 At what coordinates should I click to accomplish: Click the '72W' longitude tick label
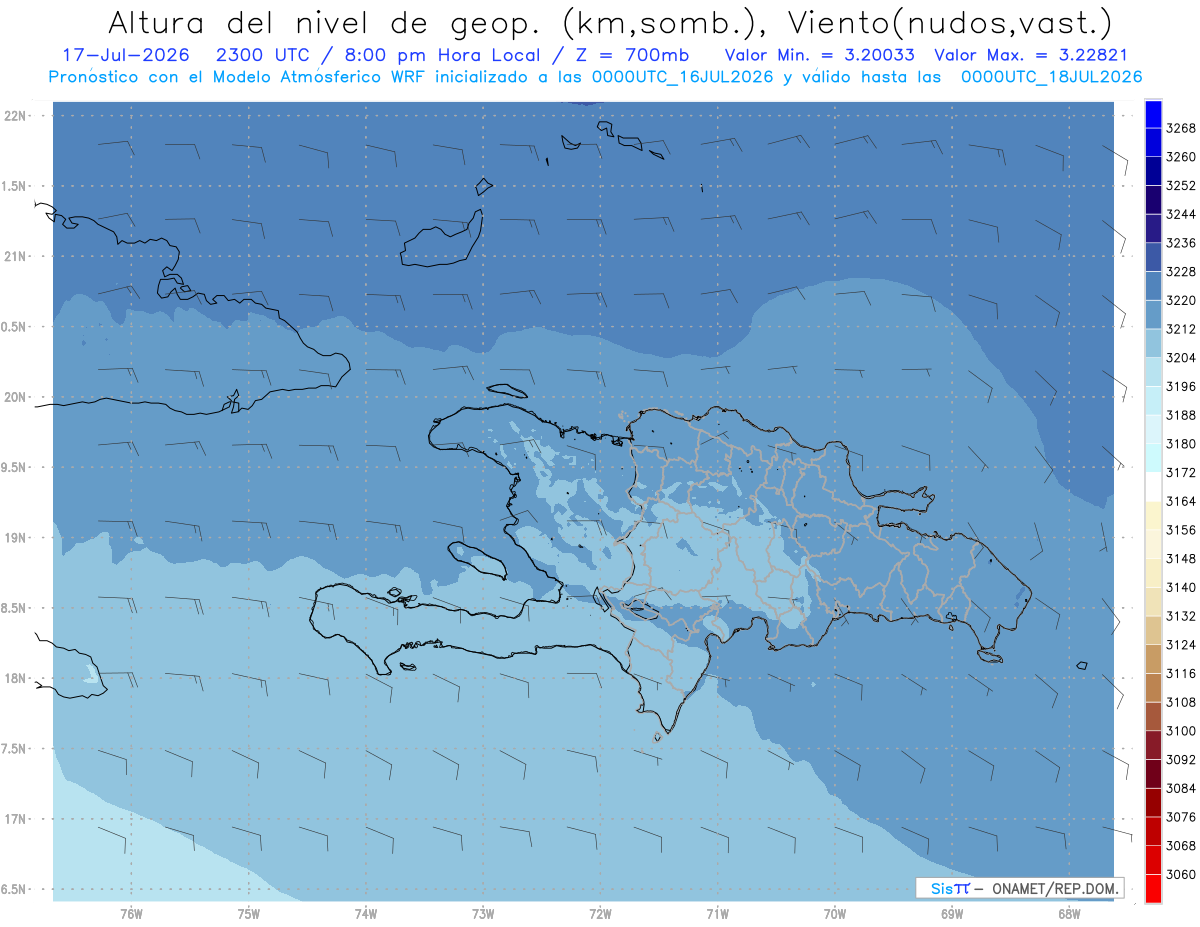click(x=600, y=913)
